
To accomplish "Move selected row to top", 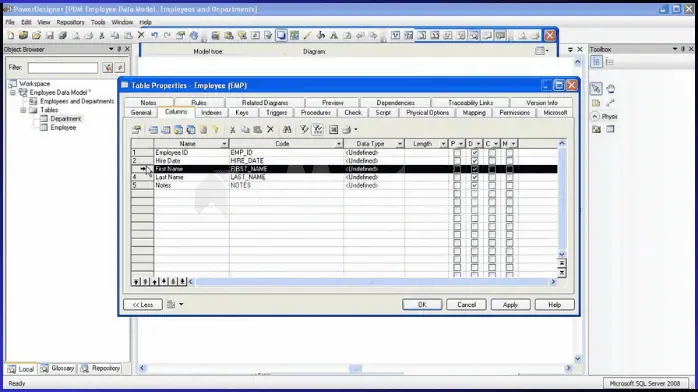I will coord(136,281).
